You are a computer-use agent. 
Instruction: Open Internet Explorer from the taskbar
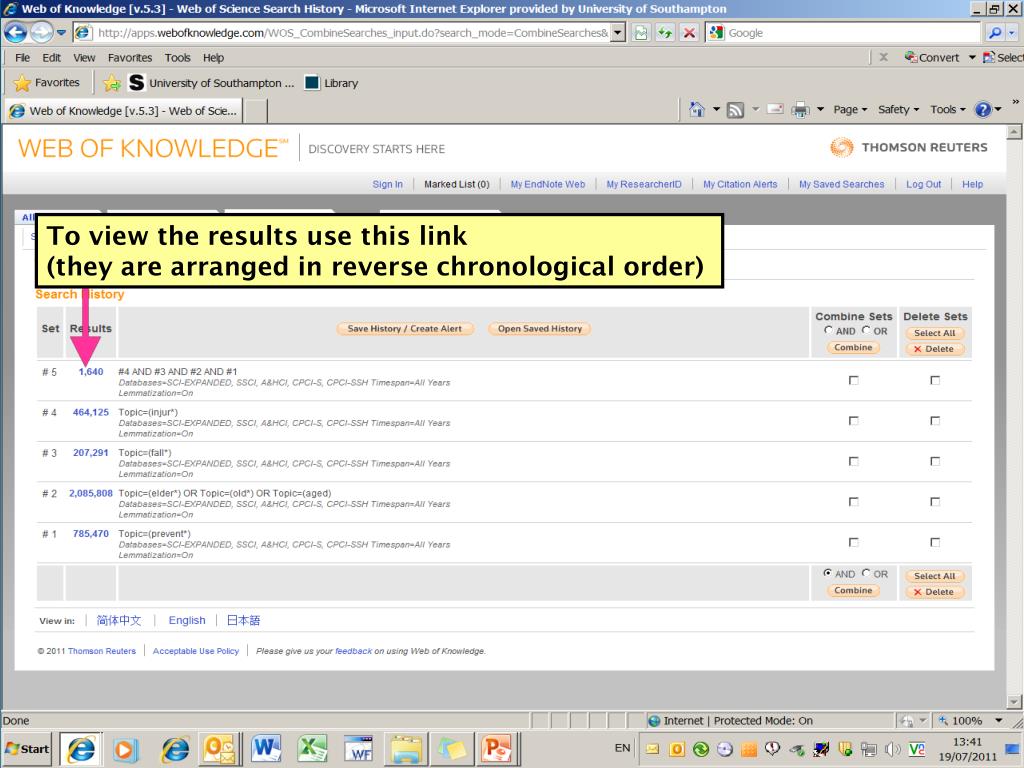coord(81,748)
